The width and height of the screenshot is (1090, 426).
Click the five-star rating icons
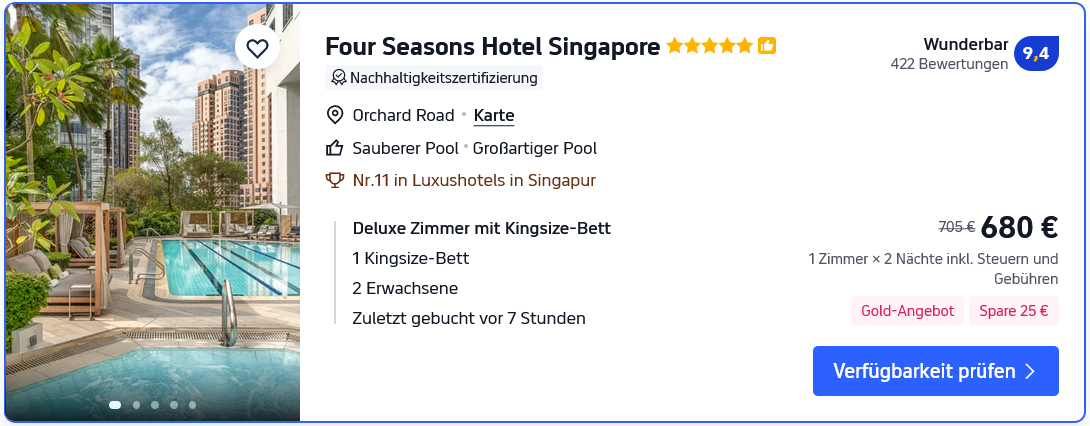click(x=709, y=46)
